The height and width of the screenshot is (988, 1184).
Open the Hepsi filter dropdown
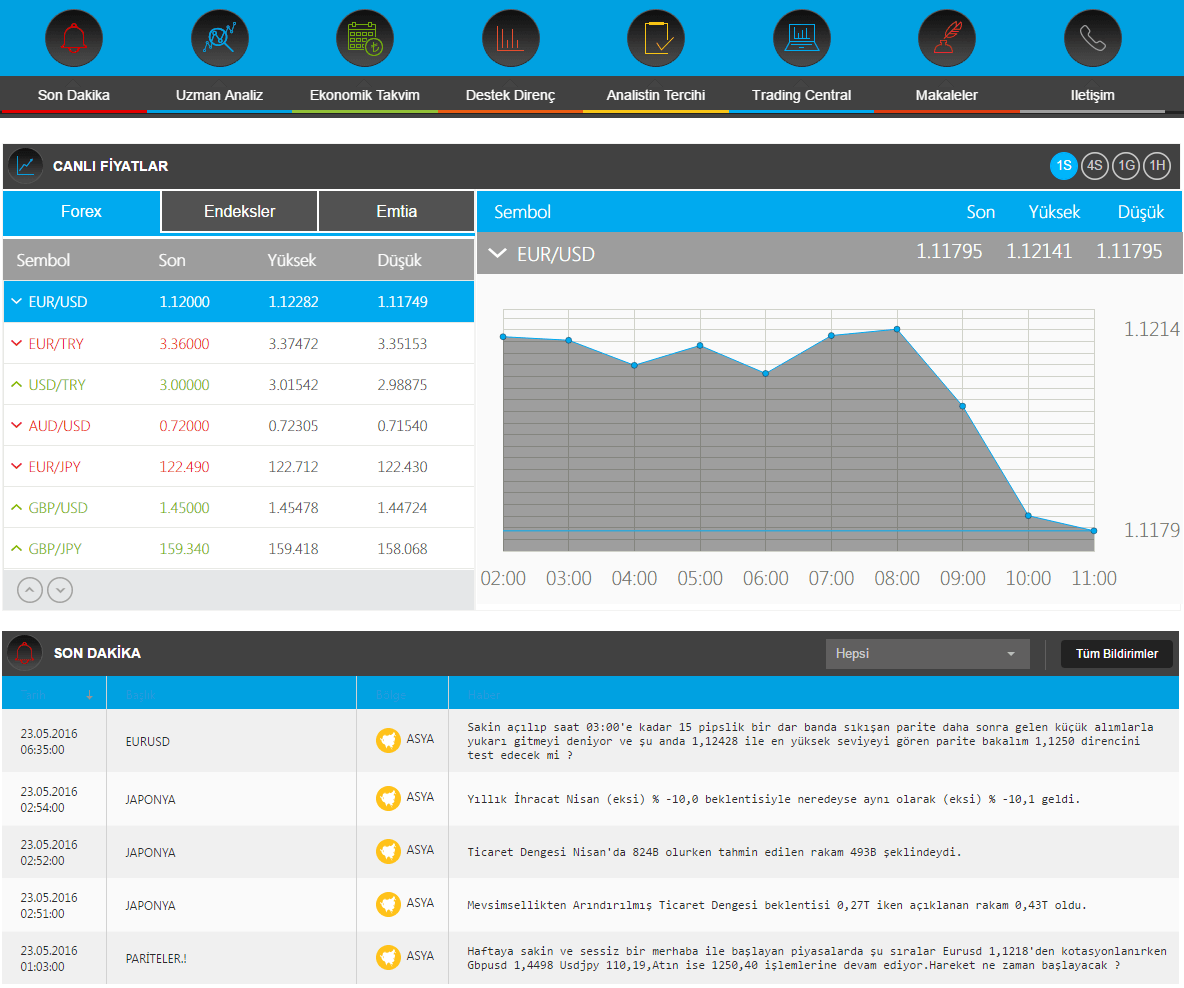click(x=927, y=653)
